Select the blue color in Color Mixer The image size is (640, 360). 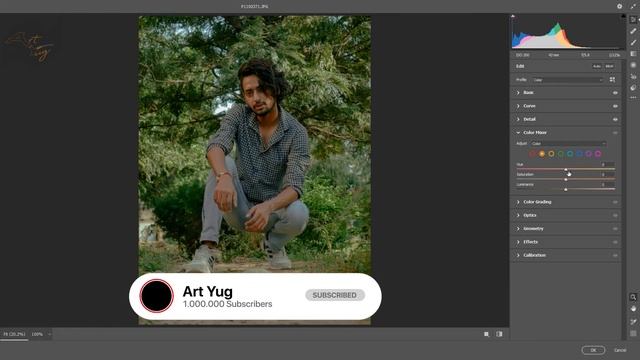tap(579, 154)
